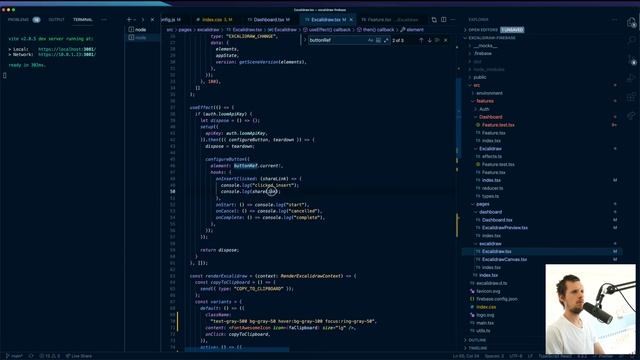Click the Split Editor Right icon

pos(444,20)
